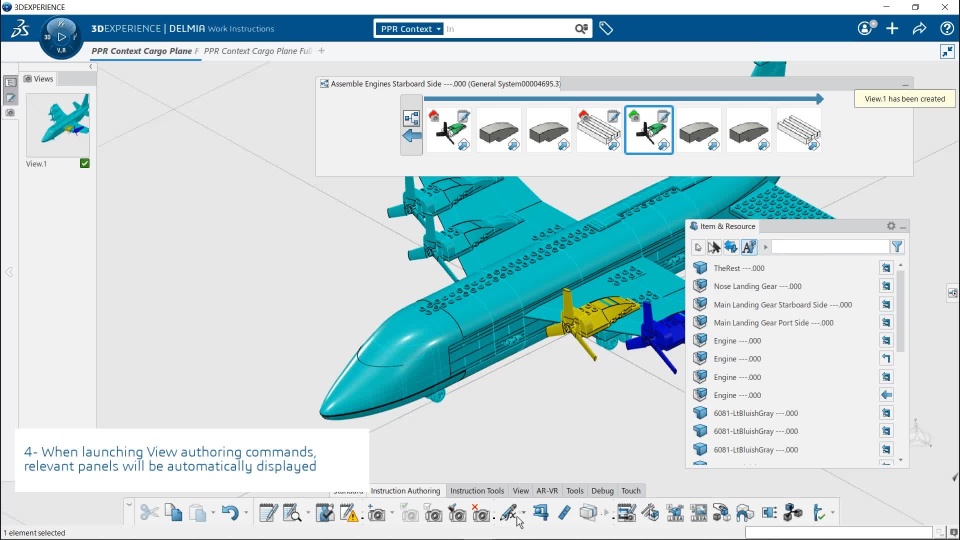Viewport: 960px width, 540px height.
Task: Open PPR Context Cargo Plane Full tab
Action: click(x=258, y=51)
